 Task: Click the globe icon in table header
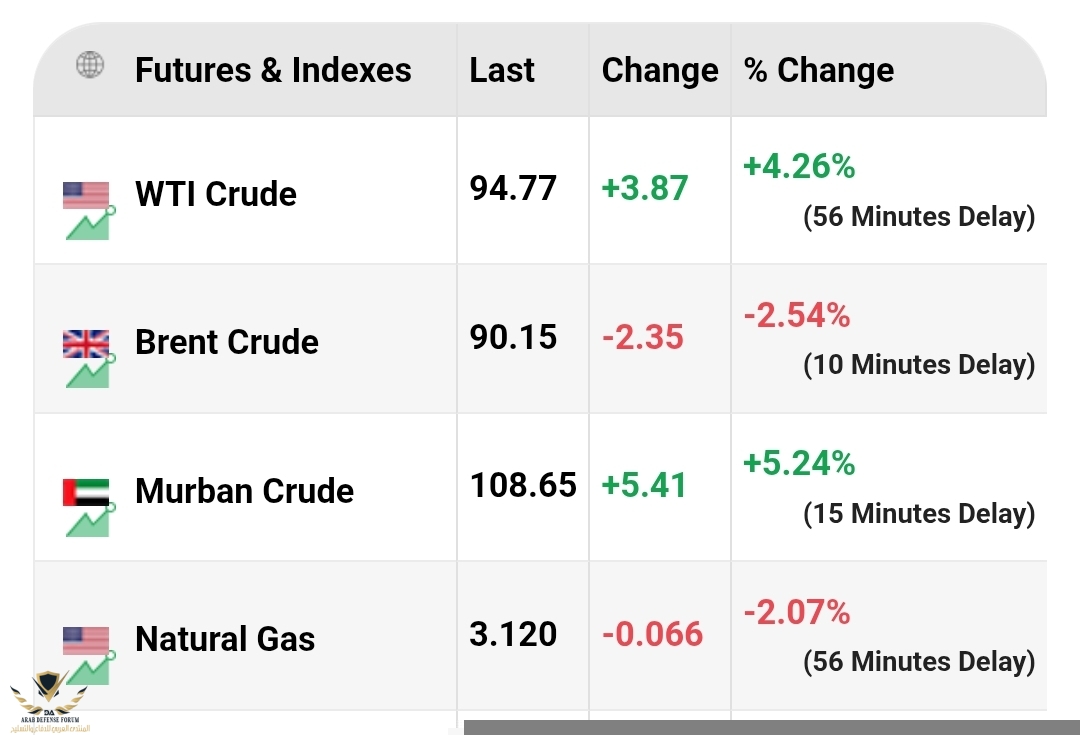pos(90,65)
